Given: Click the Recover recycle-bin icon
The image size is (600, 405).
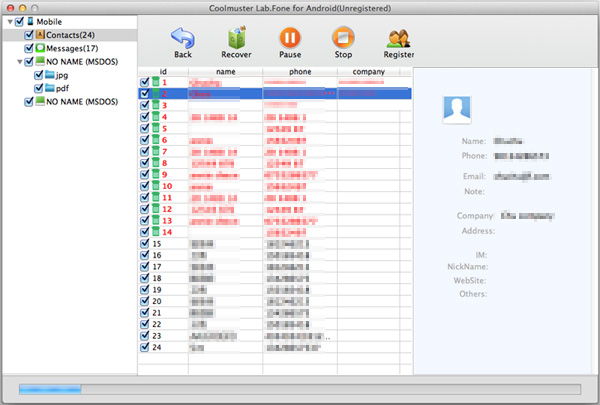Looking at the screenshot, I should coord(236,38).
